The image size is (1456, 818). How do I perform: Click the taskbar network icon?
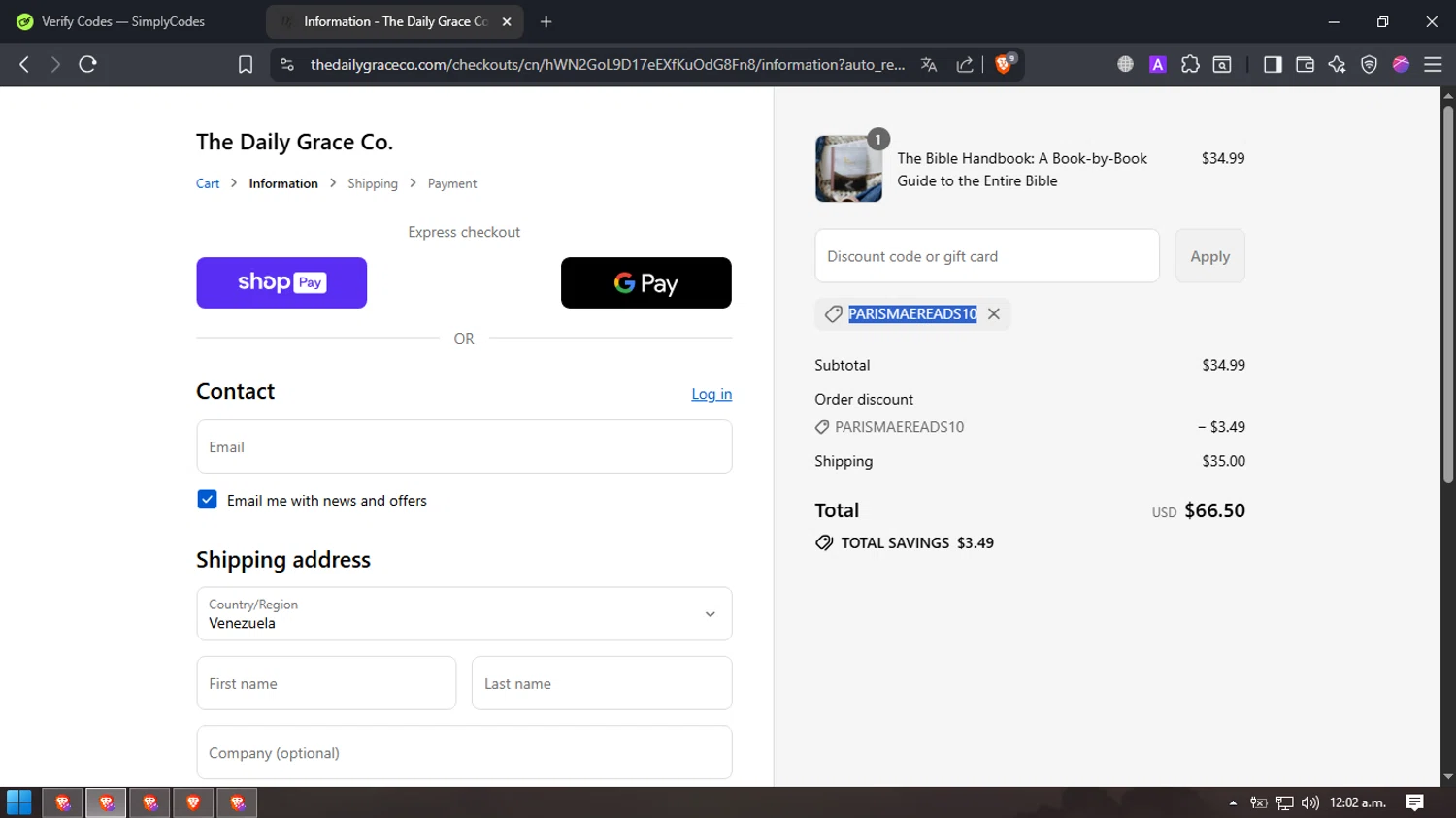click(x=1284, y=802)
